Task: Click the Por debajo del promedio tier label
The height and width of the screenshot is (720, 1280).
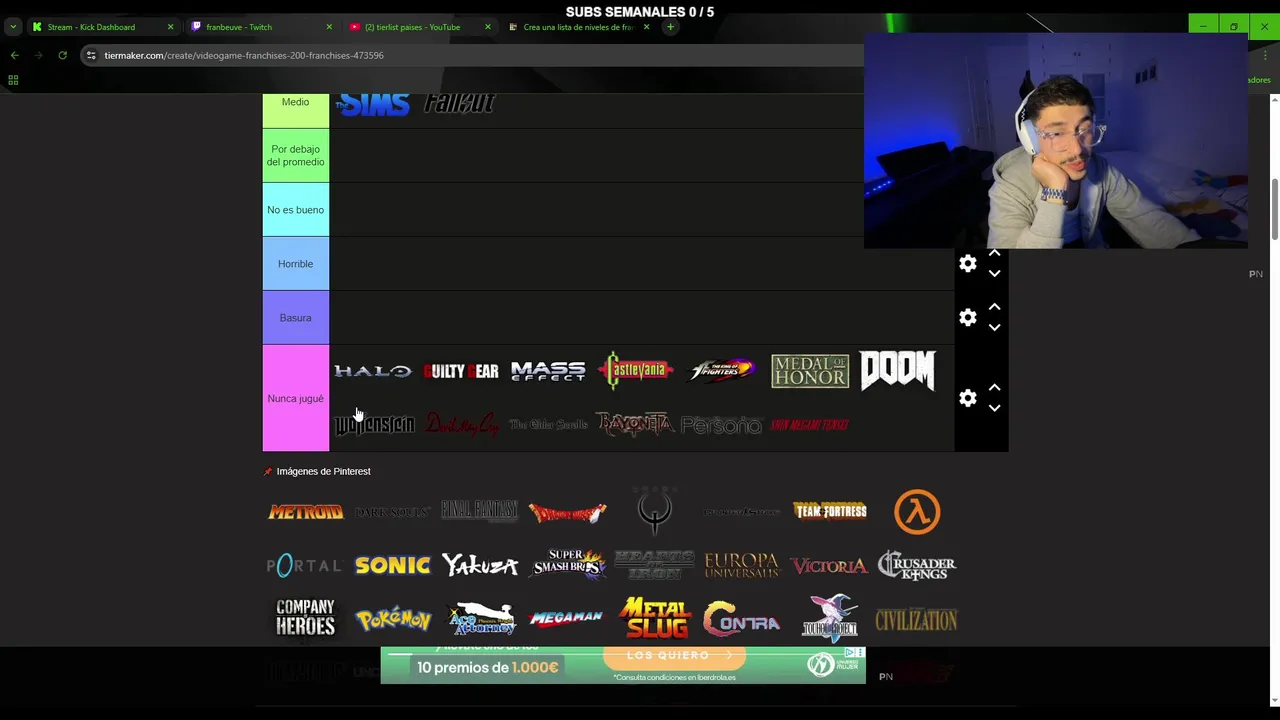Action: 295,155
